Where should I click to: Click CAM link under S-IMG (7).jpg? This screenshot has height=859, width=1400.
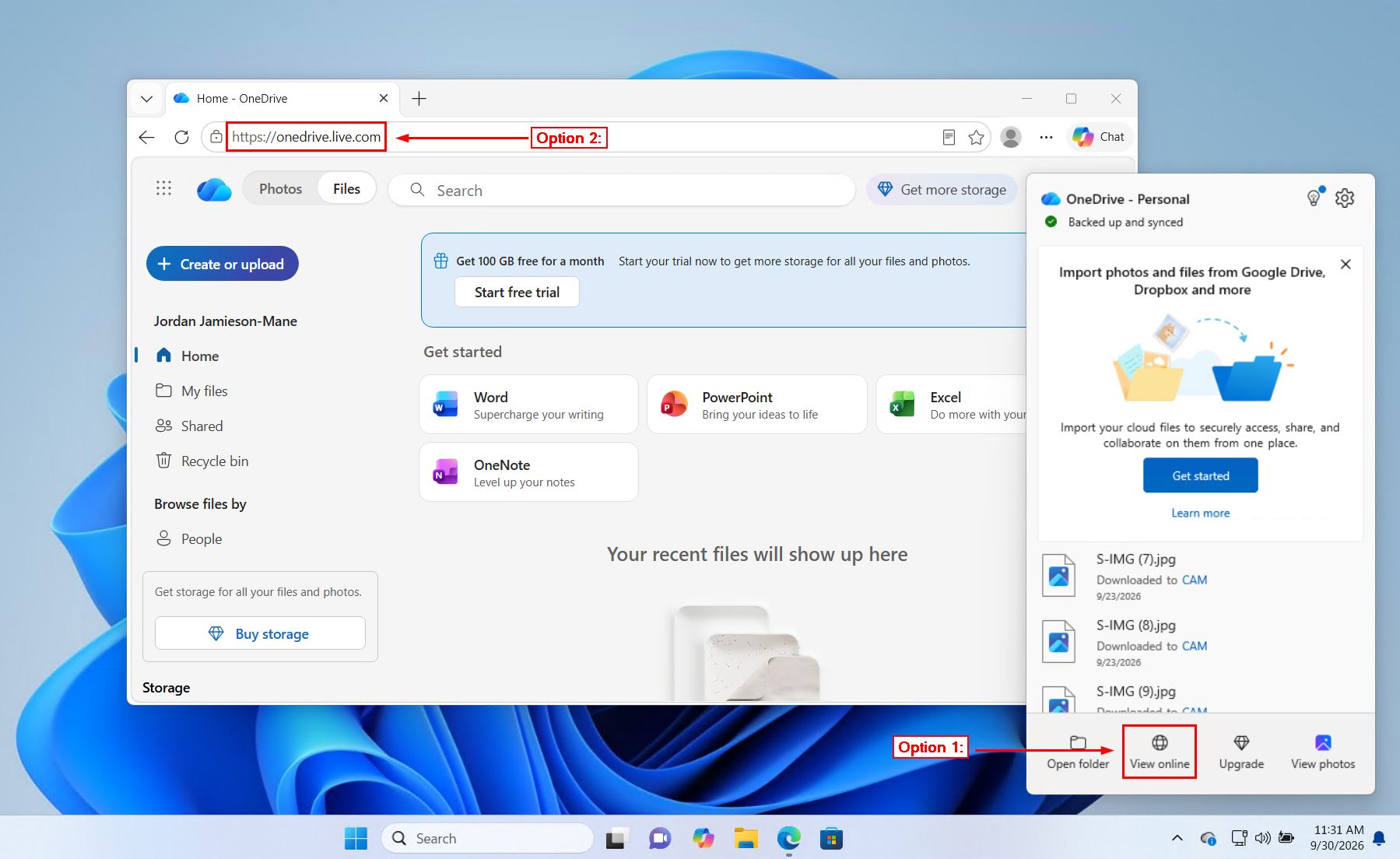point(1195,580)
